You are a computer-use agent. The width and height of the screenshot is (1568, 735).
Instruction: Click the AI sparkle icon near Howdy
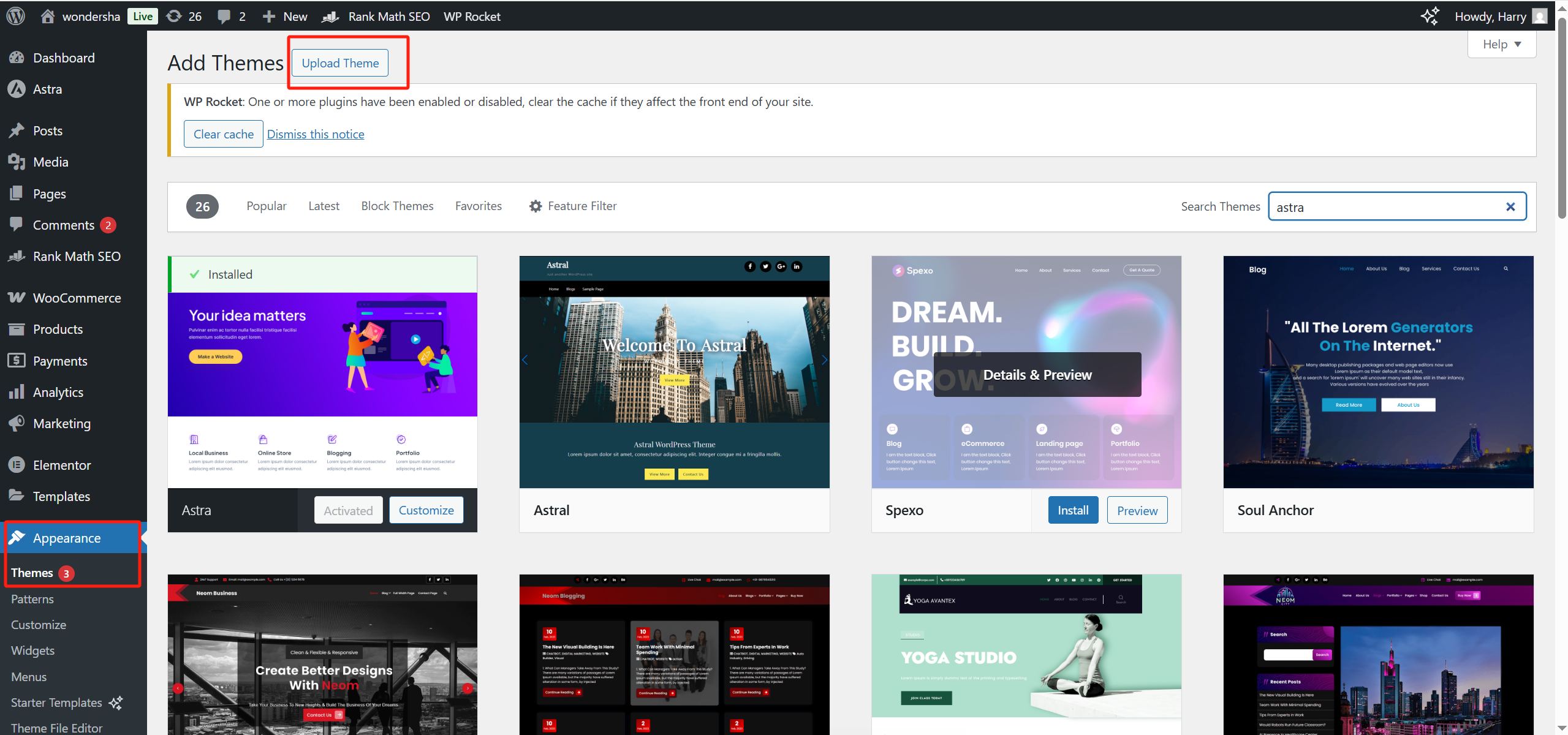point(1430,16)
